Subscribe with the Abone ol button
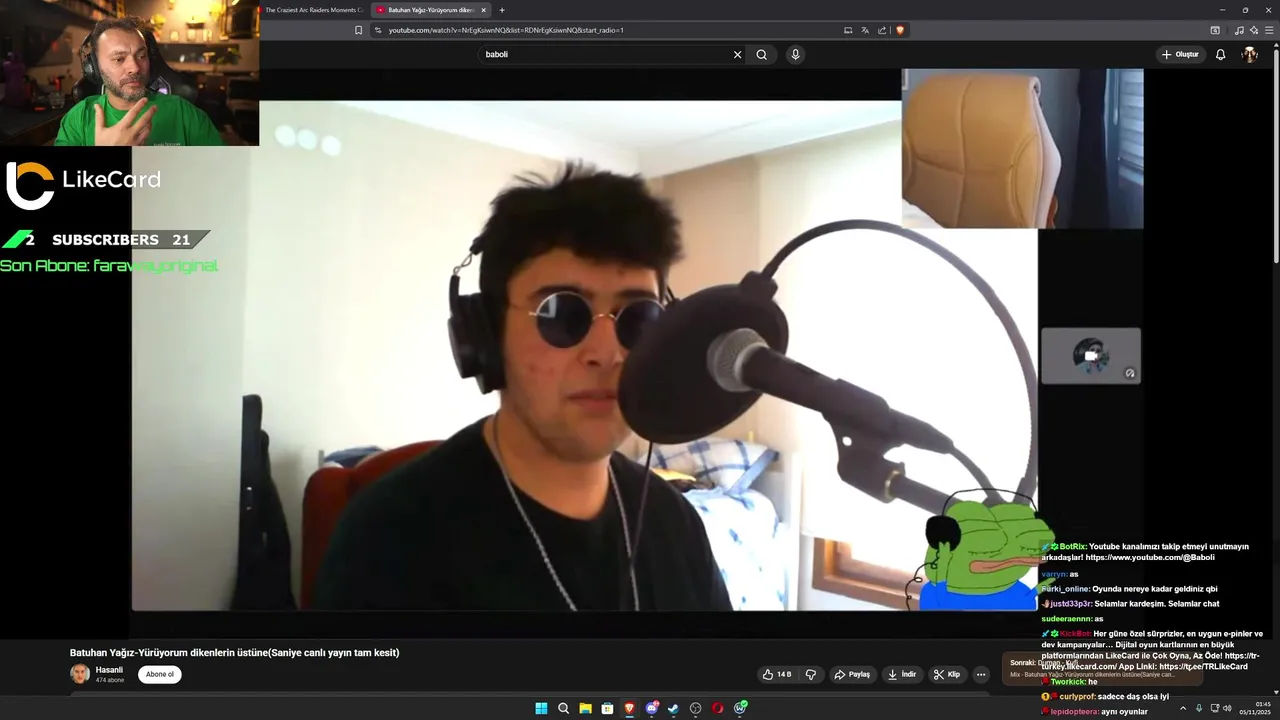 pos(160,674)
